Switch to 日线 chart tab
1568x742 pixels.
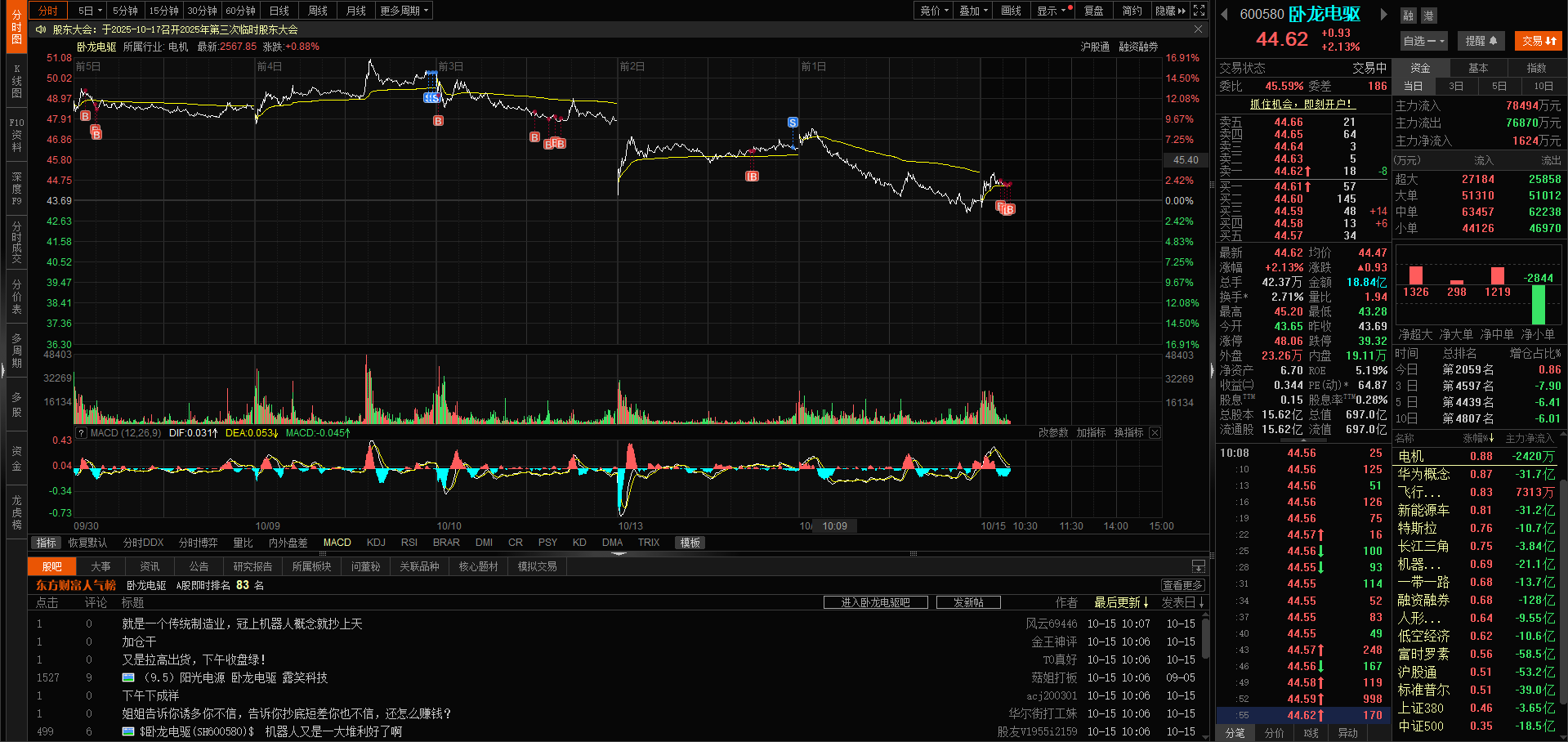(x=279, y=11)
